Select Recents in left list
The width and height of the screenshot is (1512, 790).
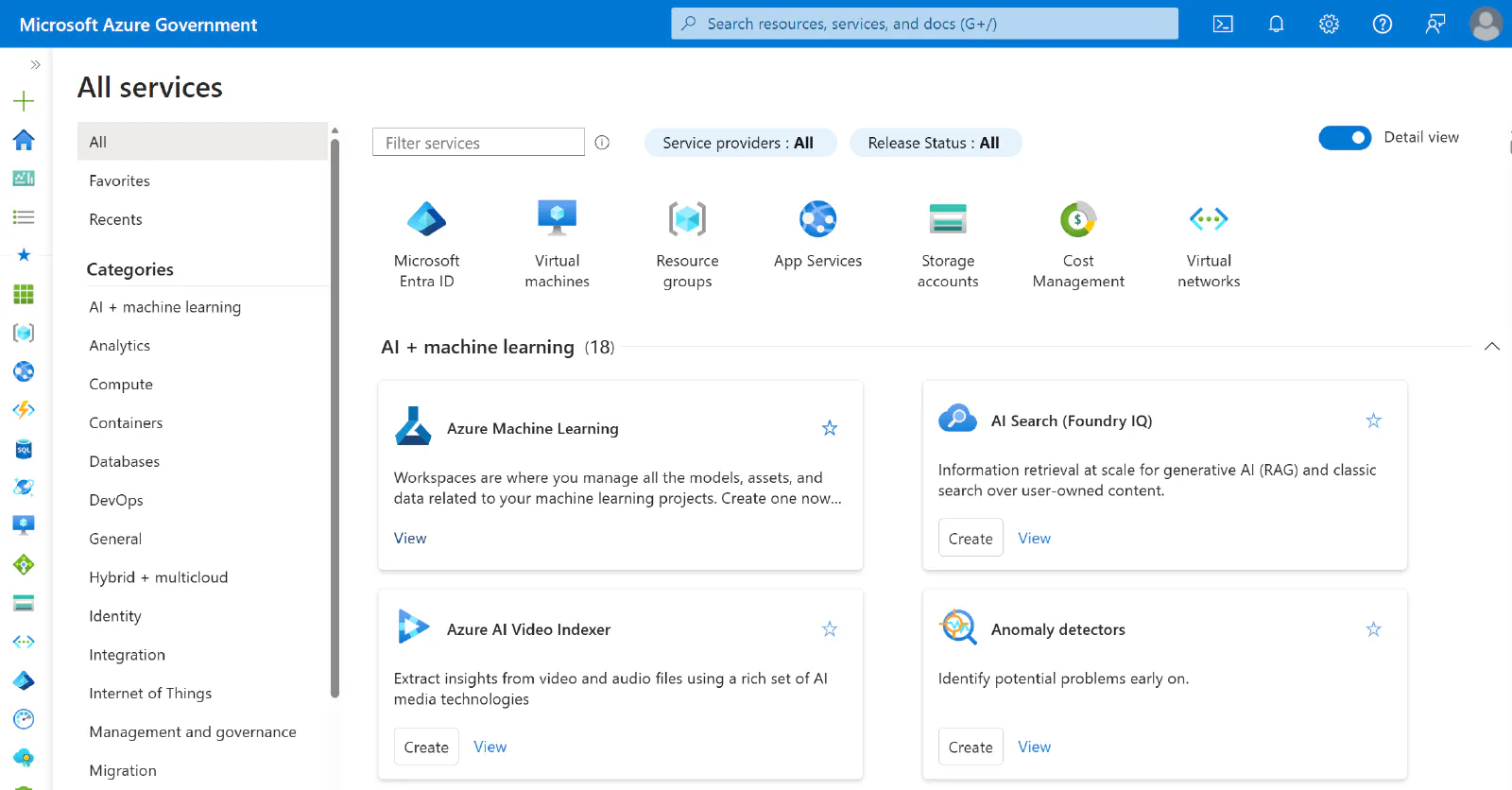tap(202, 219)
